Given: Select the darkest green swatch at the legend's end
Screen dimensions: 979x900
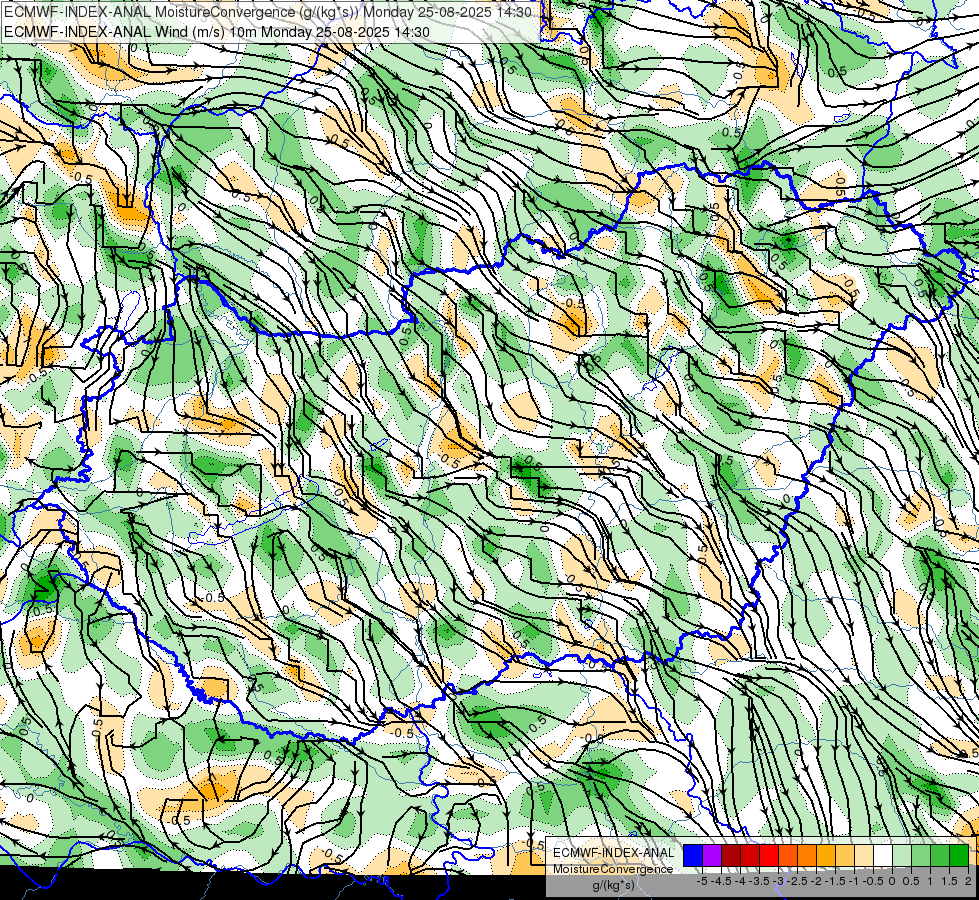Looking at the screenshot, I should (959, 856).
